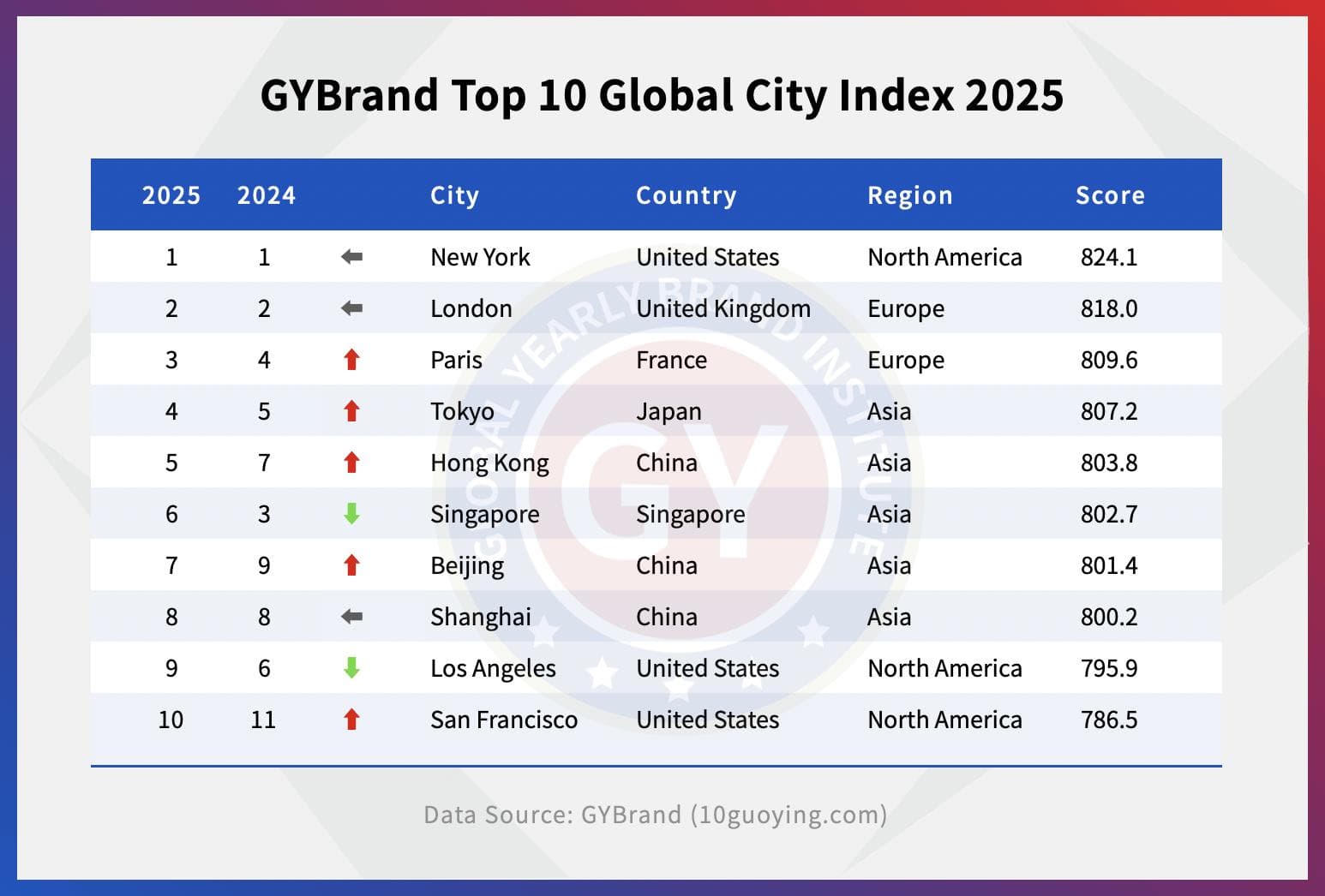Click the China cell in Shanghai row
Screen dimensions: 1325x896
click(x=667, y=617)
